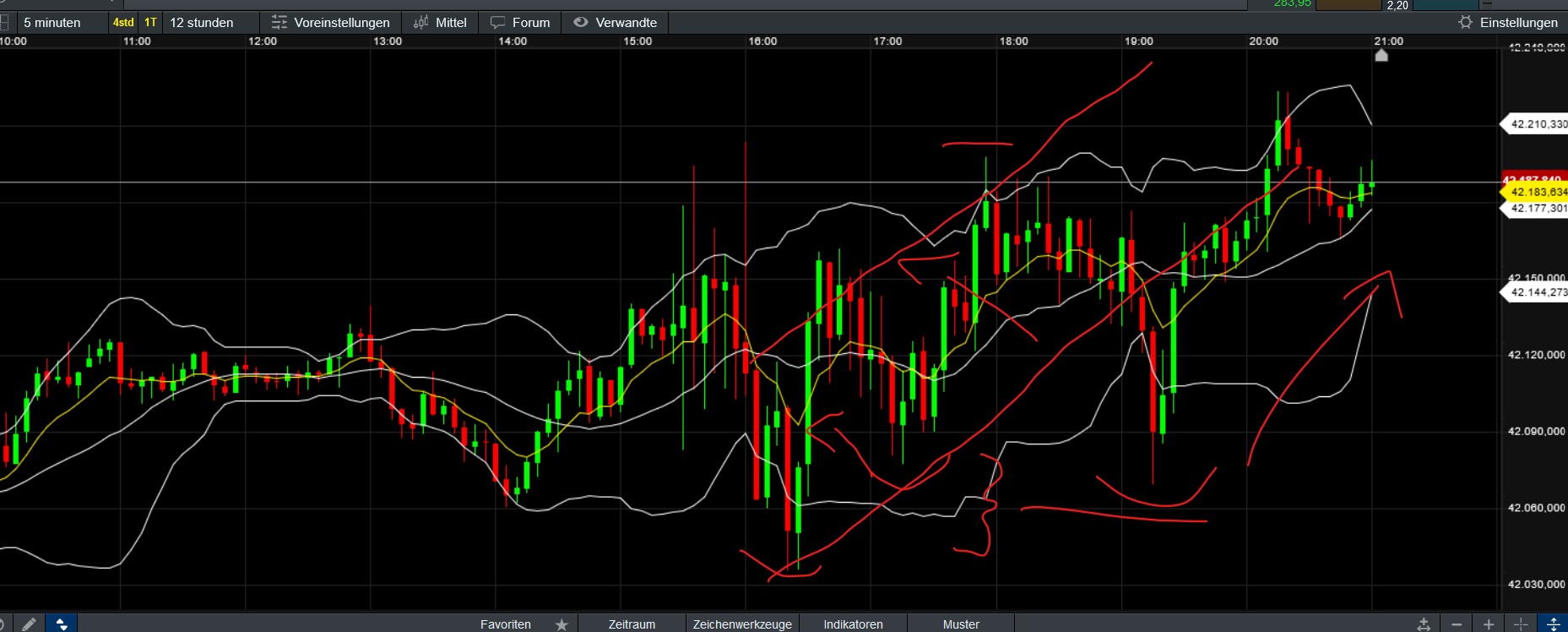Click the 19:00 time axis label
Screen dimensions: 1568x632
(x=1138, y=41)
